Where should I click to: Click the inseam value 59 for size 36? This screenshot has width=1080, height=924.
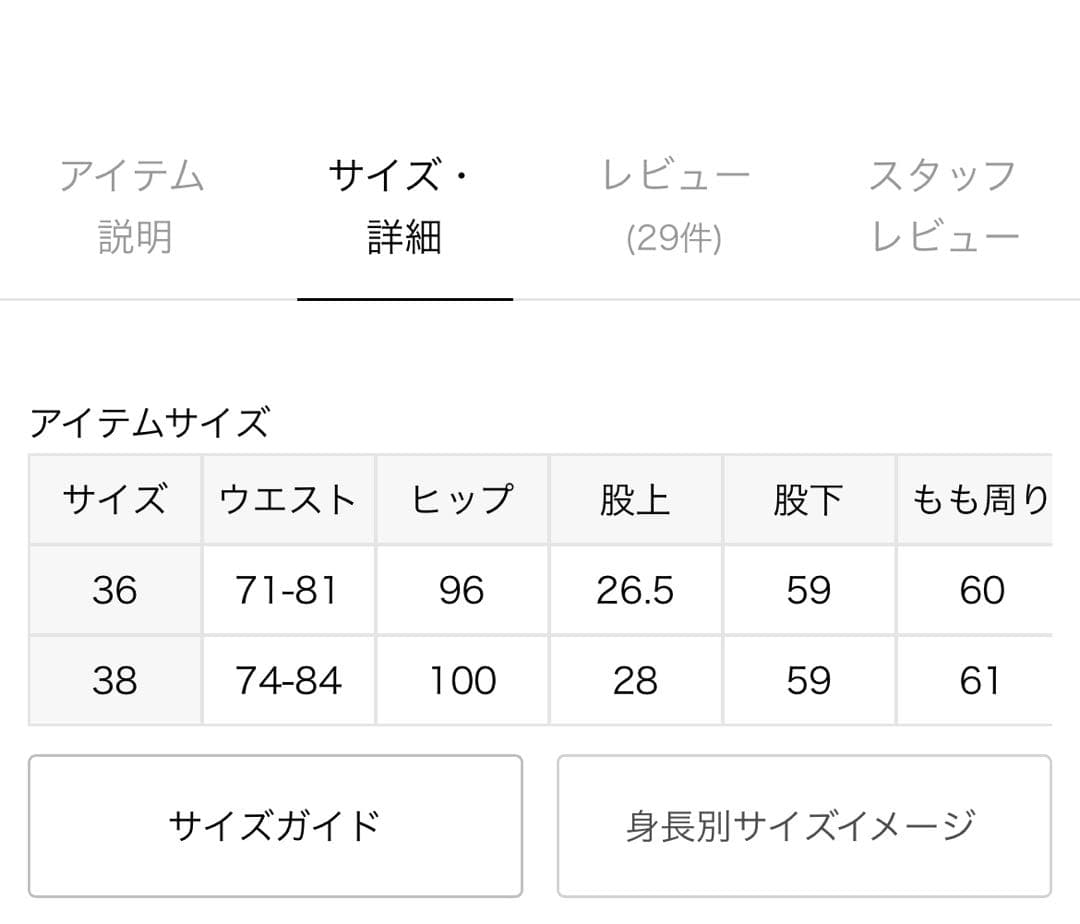(x=810, y=590)
